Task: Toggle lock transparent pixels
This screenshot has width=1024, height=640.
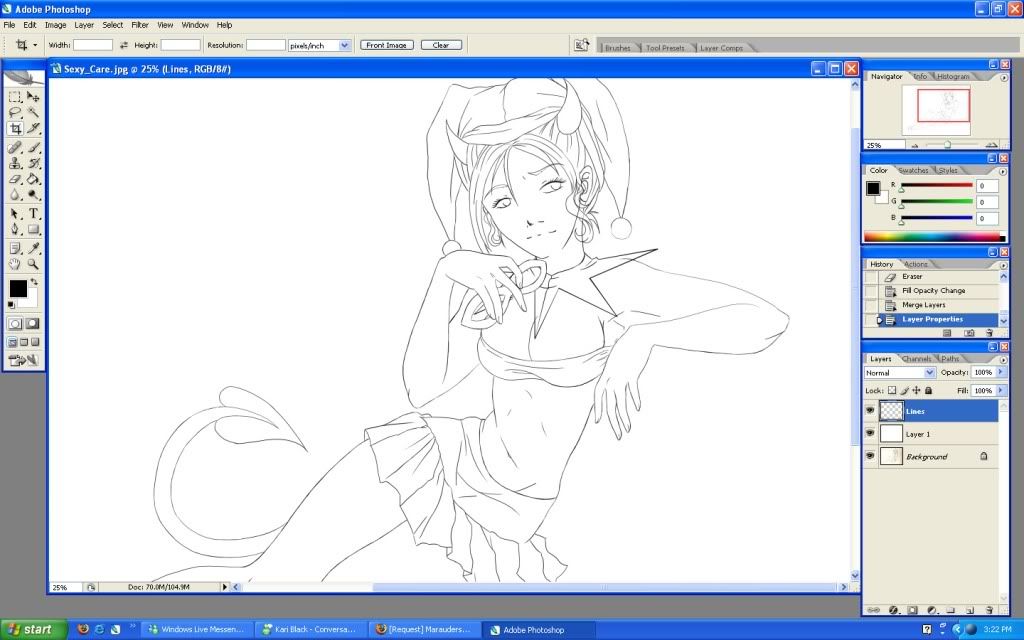Action: coord(892,391)
